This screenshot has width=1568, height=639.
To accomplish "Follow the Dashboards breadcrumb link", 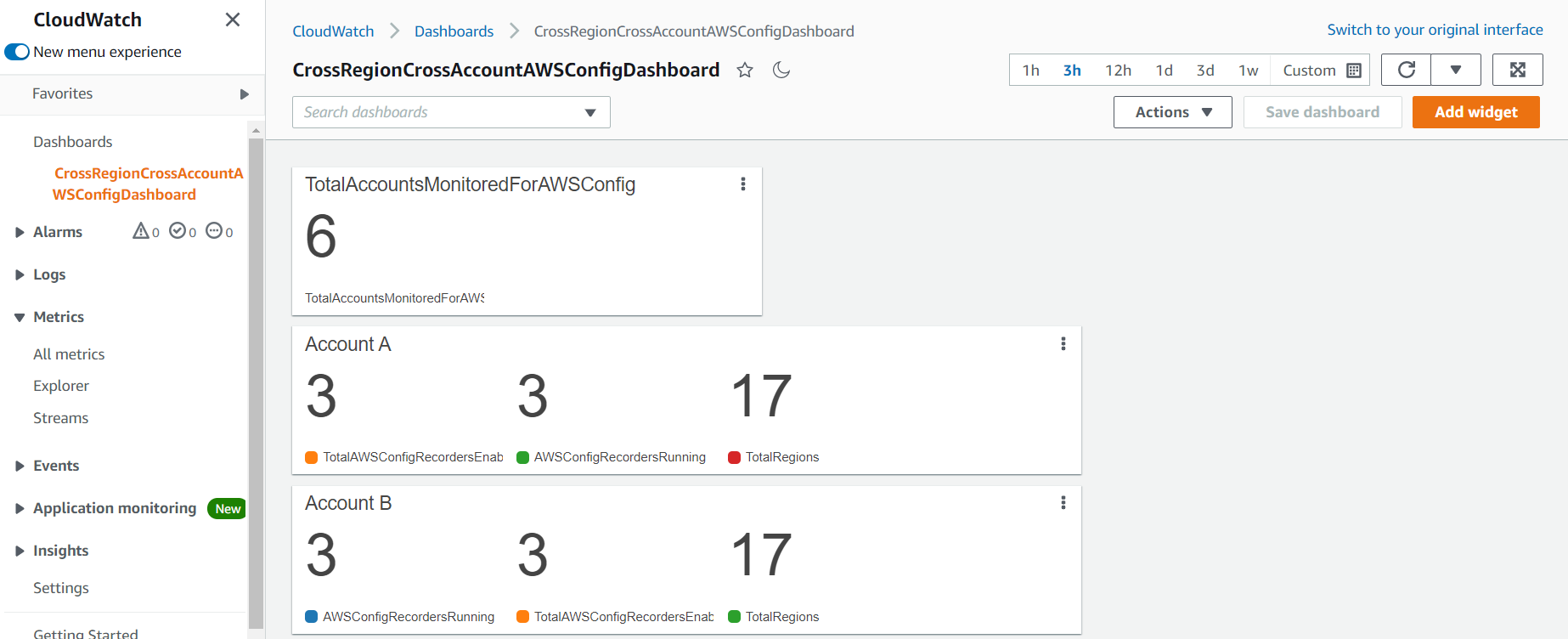I will tap(454, 31).
